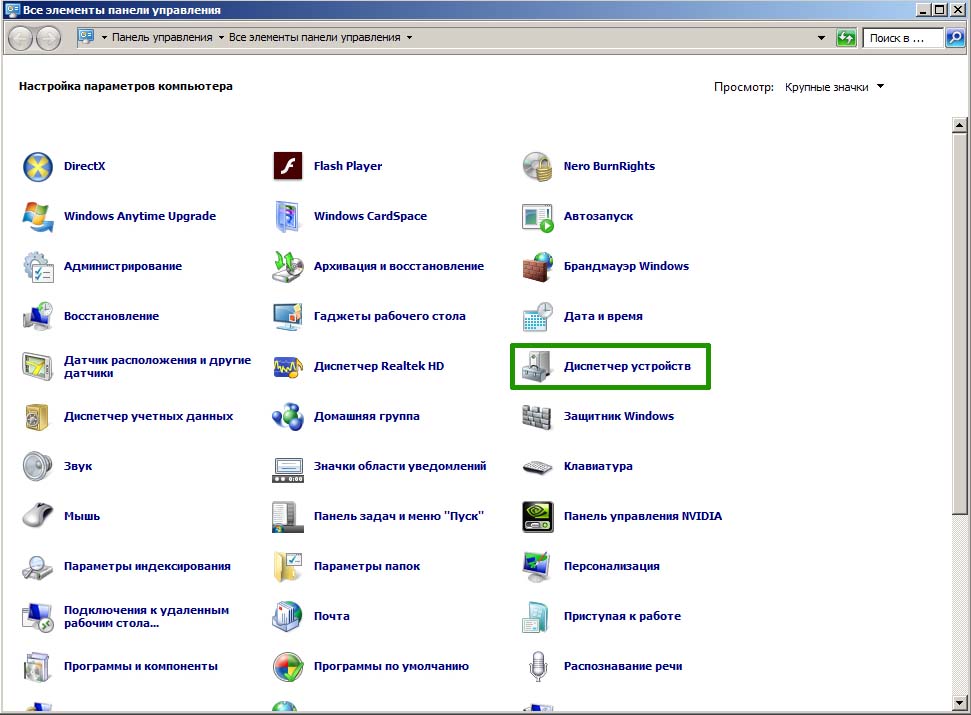Expand the arrow before Панель управления breadcrumb
Image resolution: width=971 pixels, height=715 pixels.
tap(104, 38)
